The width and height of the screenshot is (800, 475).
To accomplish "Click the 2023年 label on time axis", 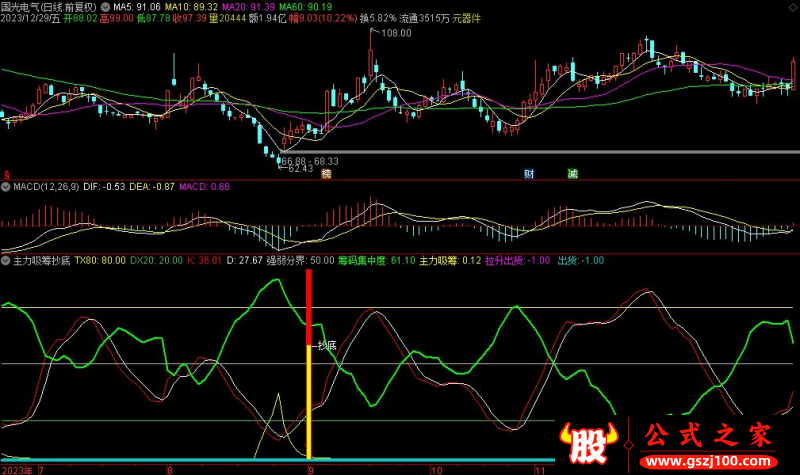I will click(16, 470).
